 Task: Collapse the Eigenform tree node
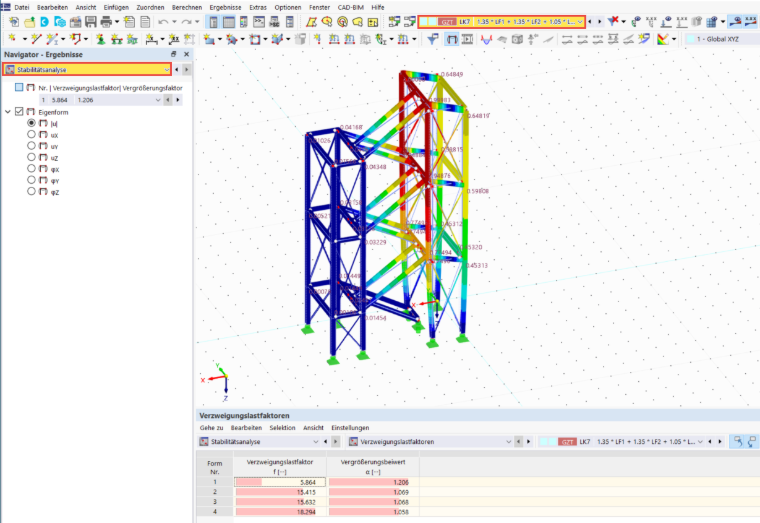click(x=8, y=111)
